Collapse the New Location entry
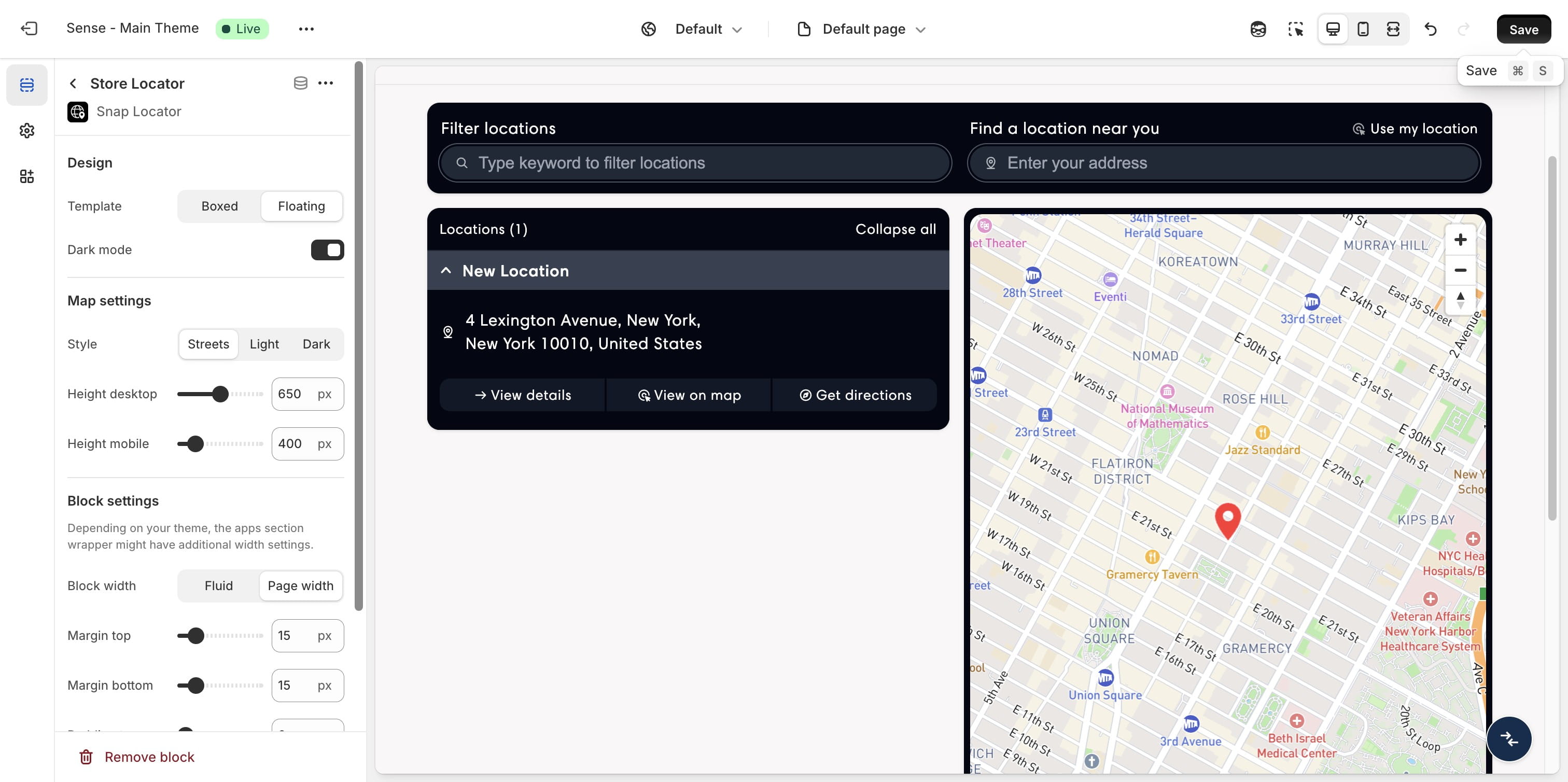The height and width of the screenshot is (782, 1568). (x=446, y=270)
